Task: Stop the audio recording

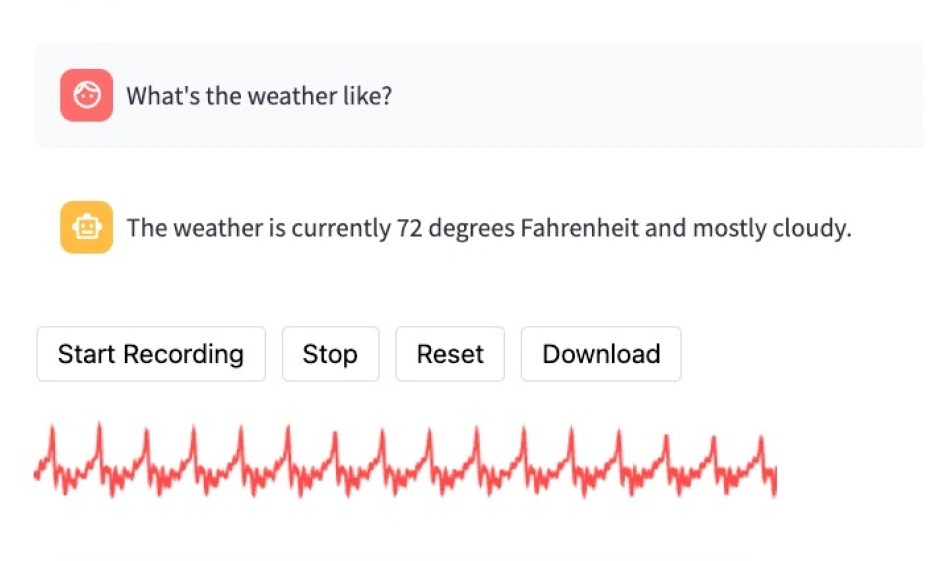Action: (x=330, y=354)
